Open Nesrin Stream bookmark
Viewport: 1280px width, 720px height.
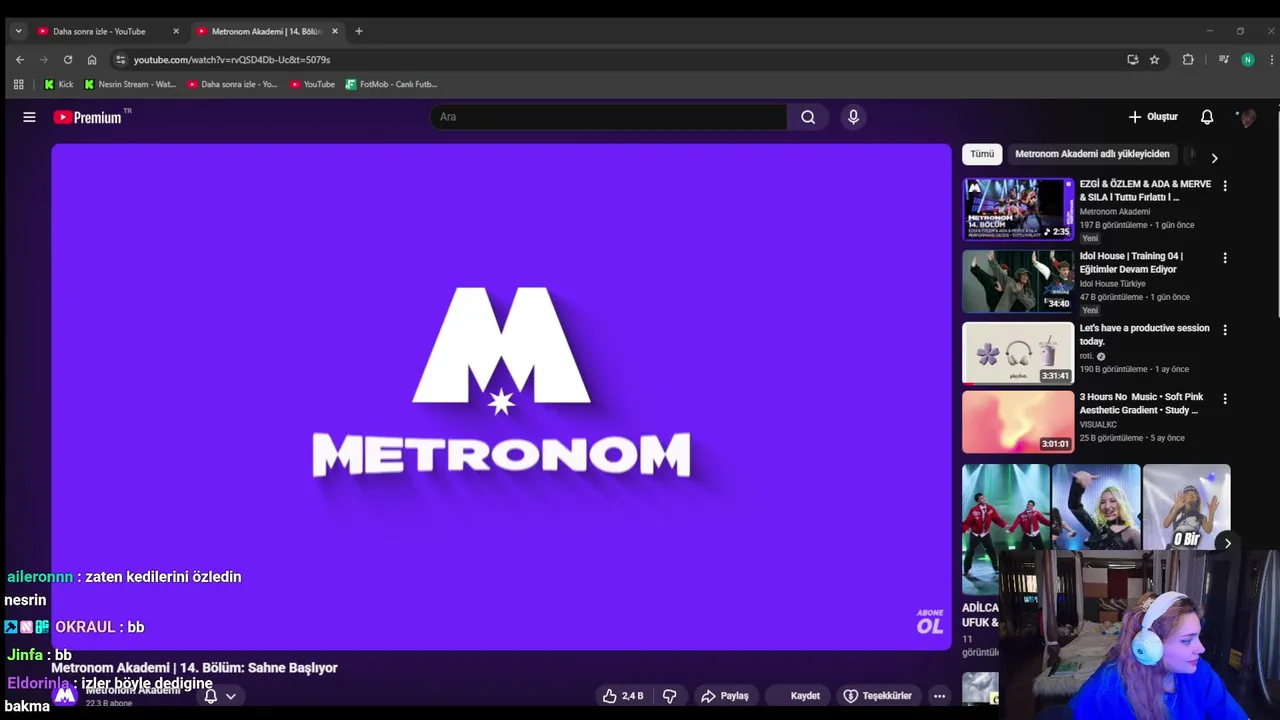(130, 84)
